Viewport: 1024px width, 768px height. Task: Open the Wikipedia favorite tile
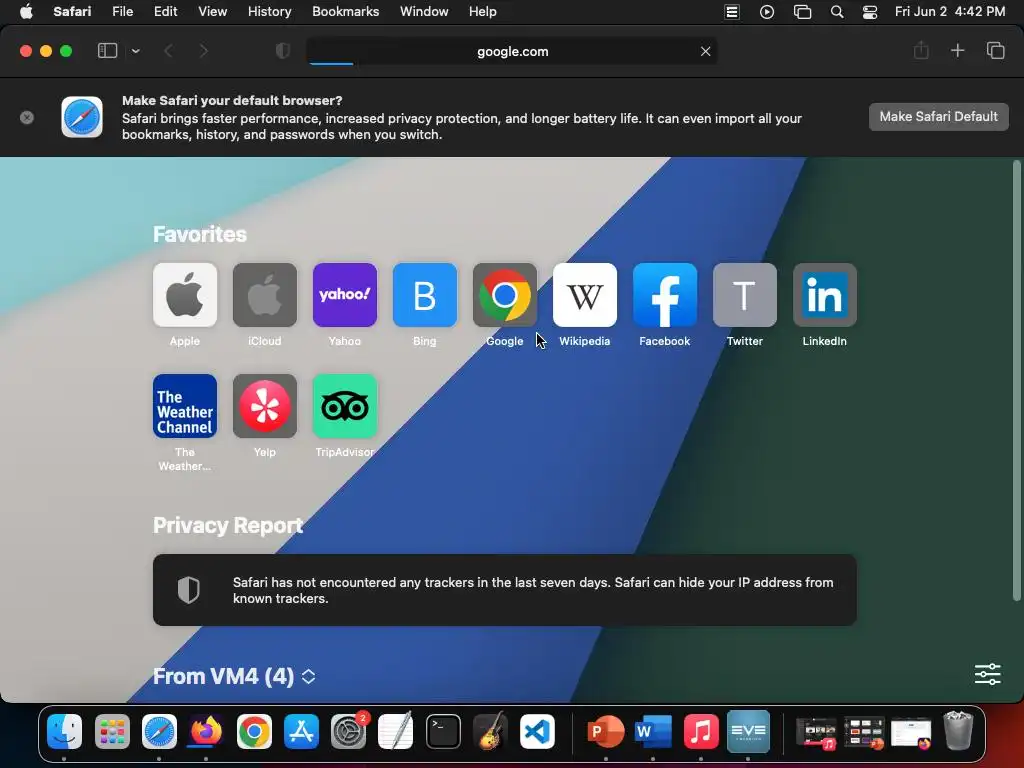pyautogui.click(x=584, y=295)
